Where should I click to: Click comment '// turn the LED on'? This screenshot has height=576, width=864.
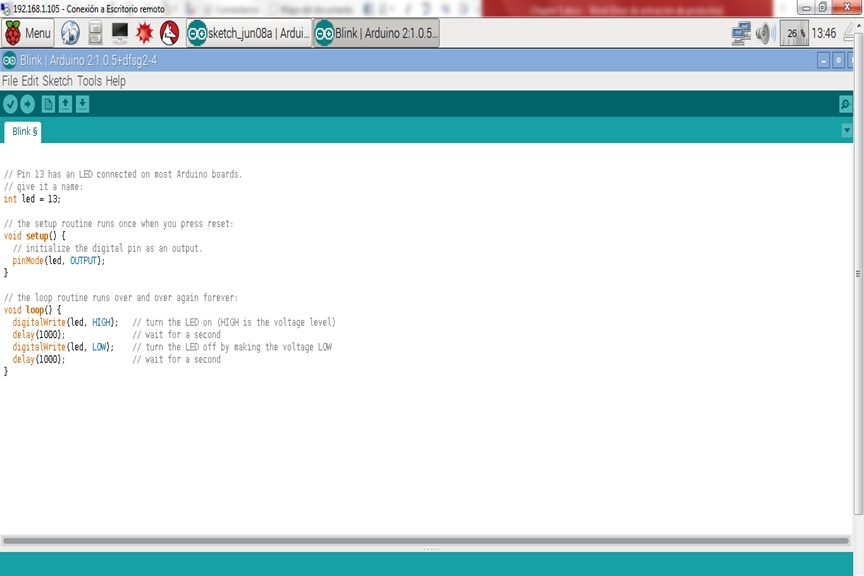[234, 322]
